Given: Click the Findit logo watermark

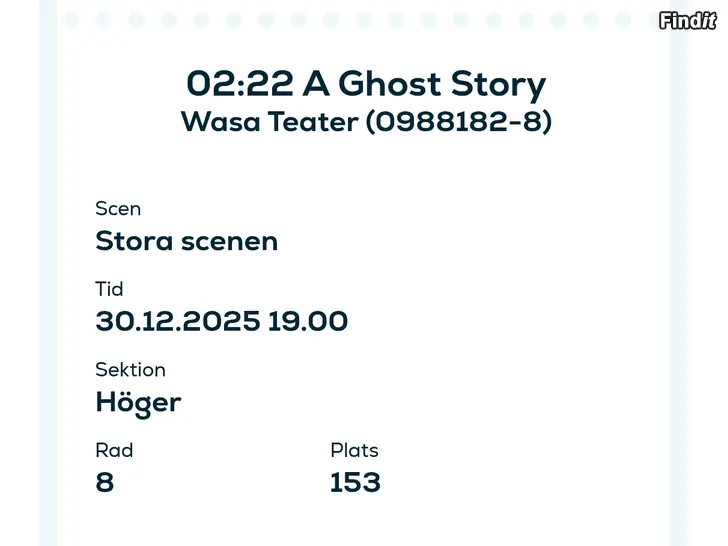Looking at the screenshot, I should [x=688, y=21].
